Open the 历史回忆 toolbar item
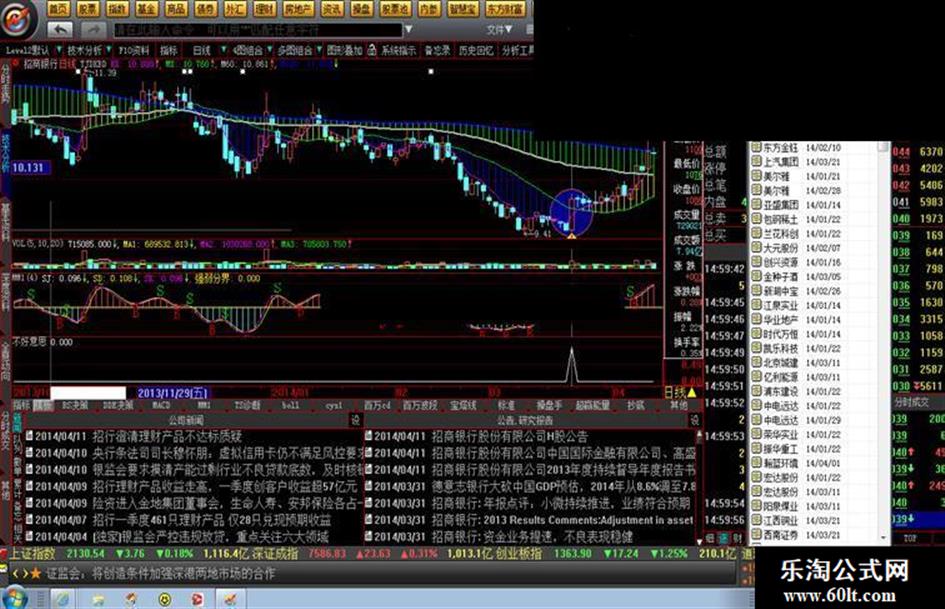Screen dimensions: 945x609 (476, 51)
